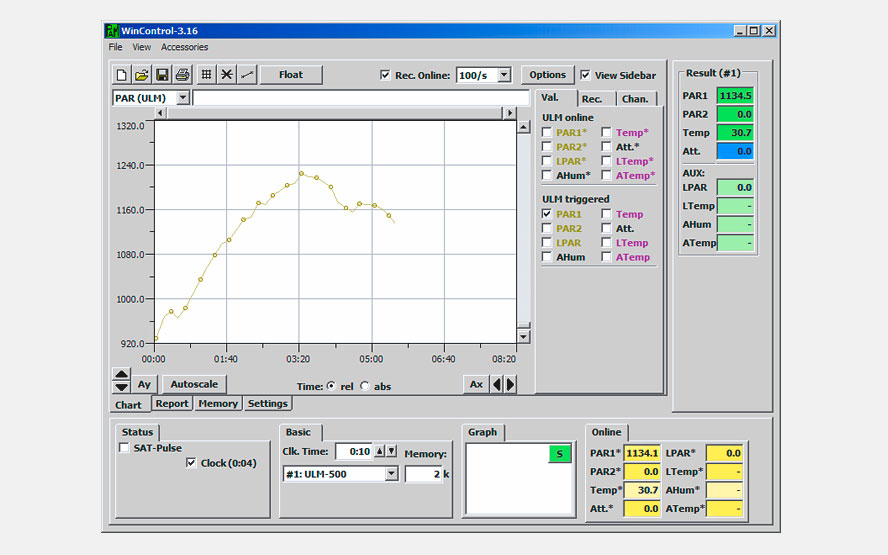Increase Clk. Time with up stepper arrow
Image resolution: width=888 pixels, height=555 pixels.
click(x=379, y=451)
